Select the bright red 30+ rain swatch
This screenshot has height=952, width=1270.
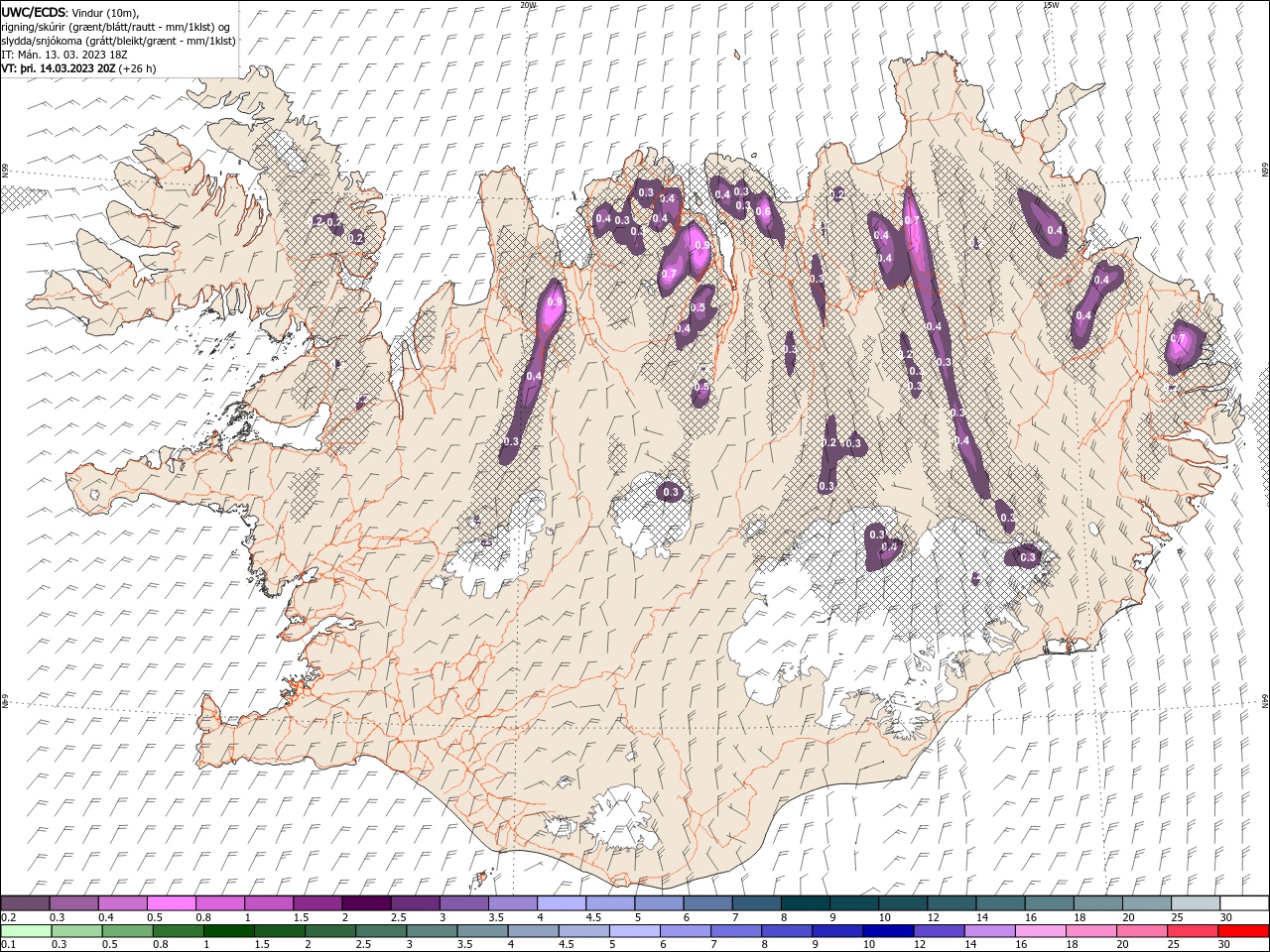click(x=1243, y=931)
